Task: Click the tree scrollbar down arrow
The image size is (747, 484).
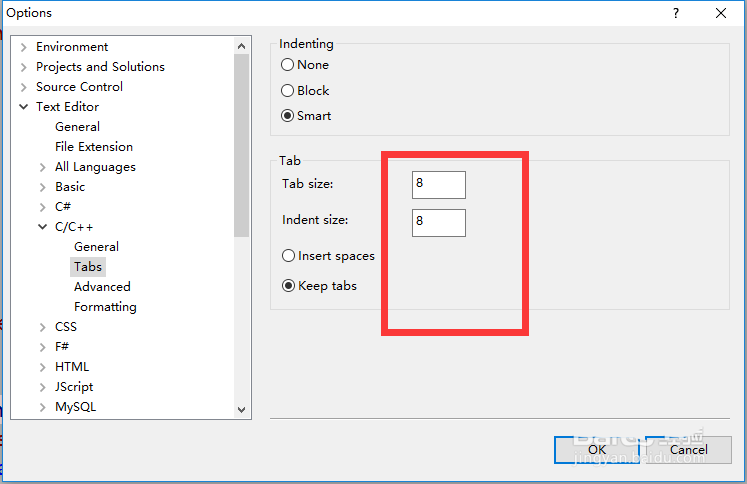Action: (x=241, y=408)
